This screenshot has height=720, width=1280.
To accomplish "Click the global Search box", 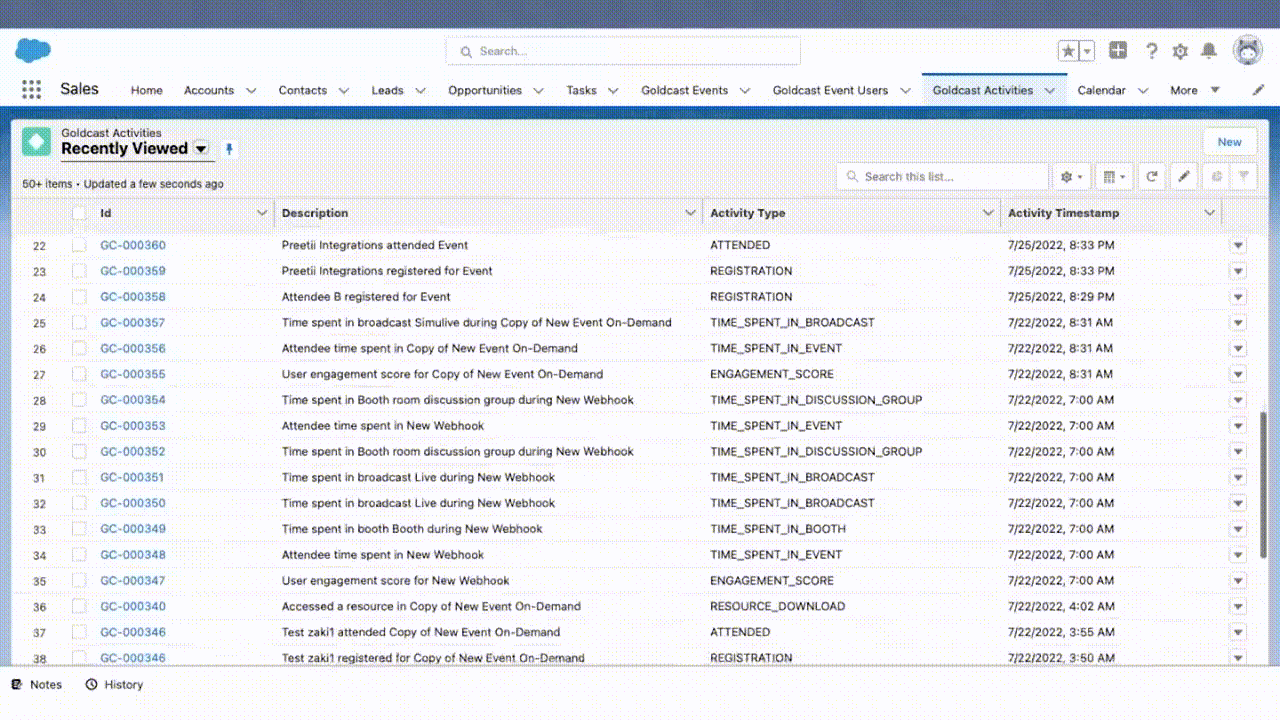I will (x=623, y=51).
